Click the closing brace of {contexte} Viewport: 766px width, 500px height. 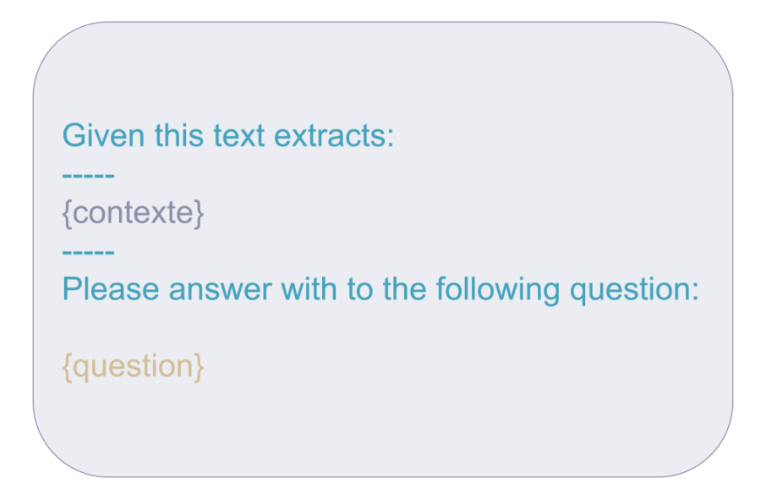click(198, 214)
